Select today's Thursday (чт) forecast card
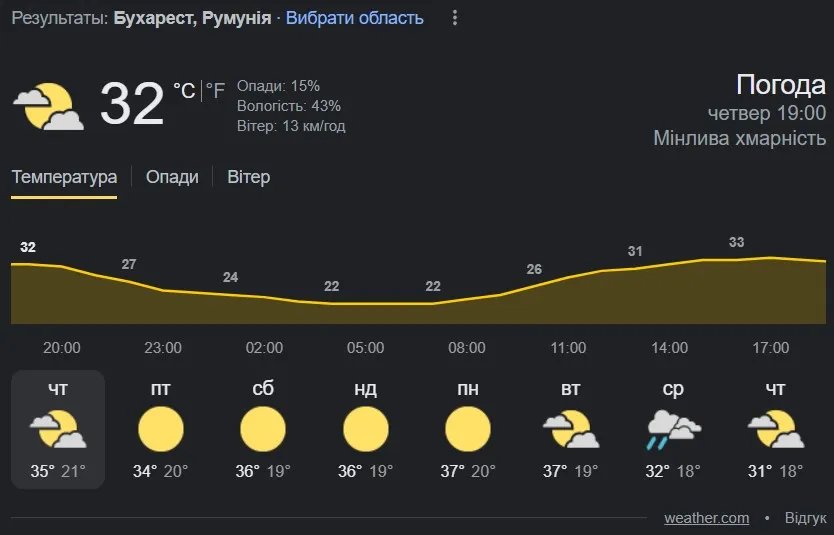The height and width of the screenshot is (535, 834). click(58, 429)
